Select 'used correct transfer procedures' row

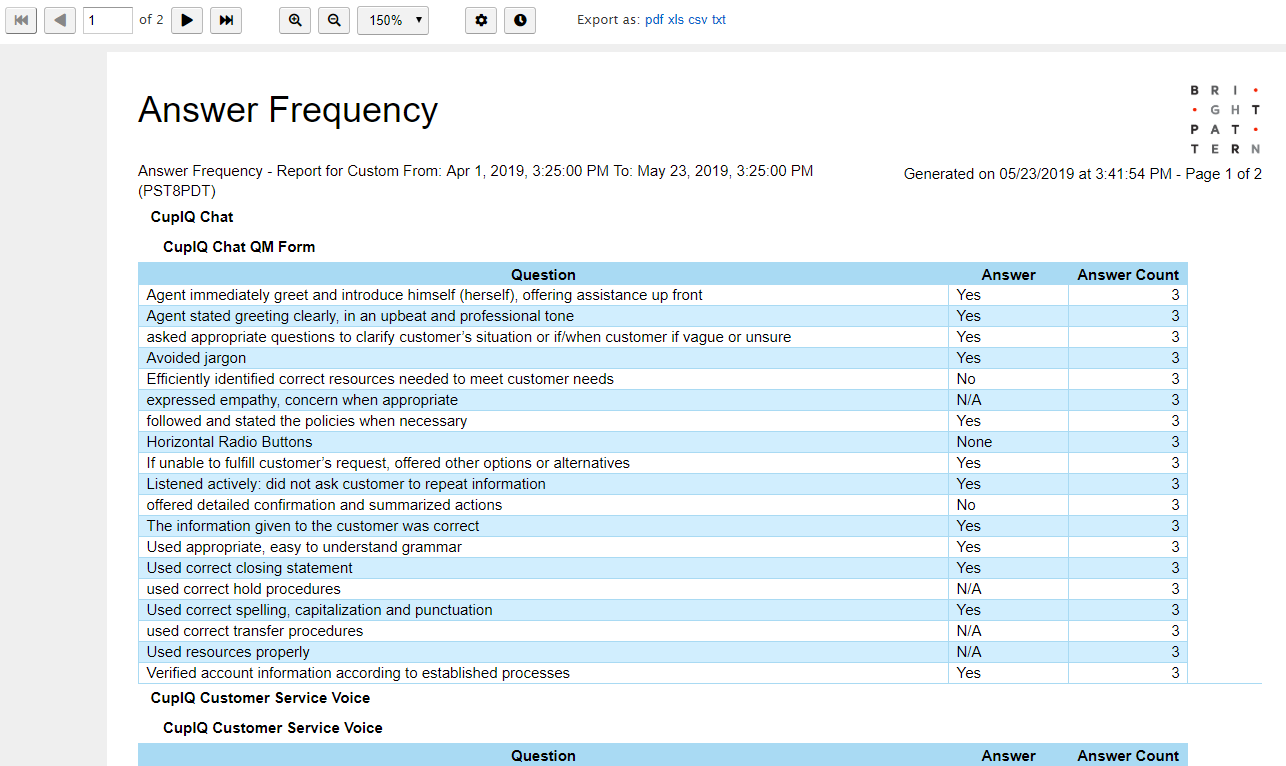[663, 631]
